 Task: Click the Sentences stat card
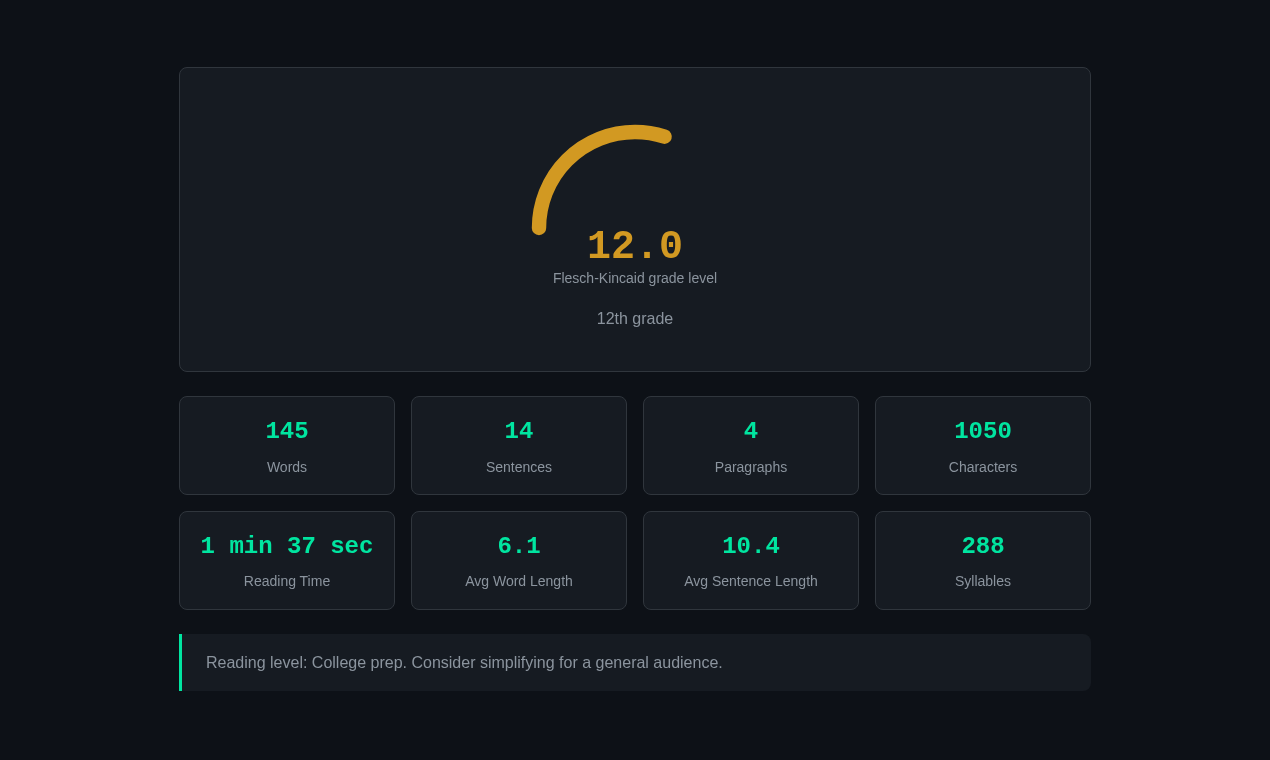pos(519,445)
